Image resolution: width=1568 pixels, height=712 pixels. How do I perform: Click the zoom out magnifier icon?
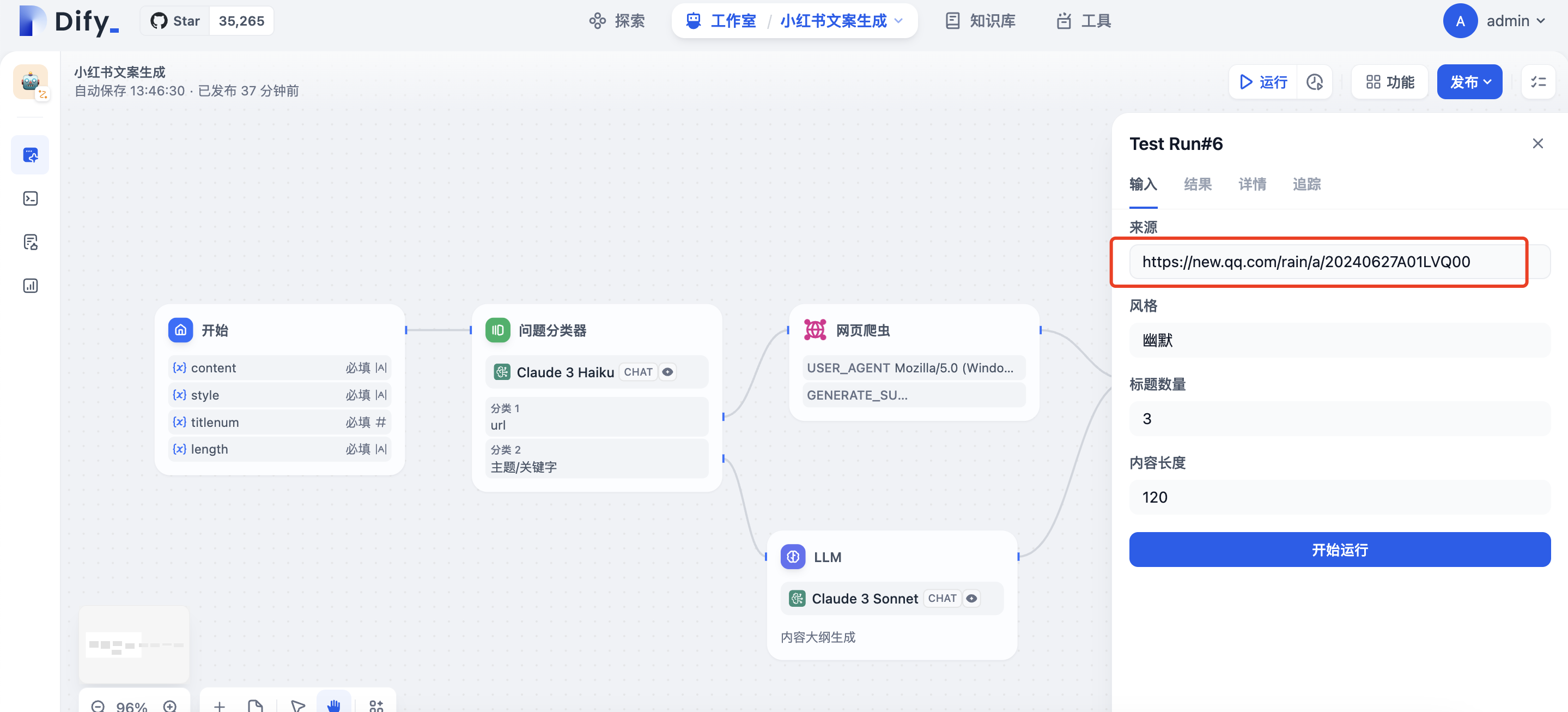tap(98, 705)
